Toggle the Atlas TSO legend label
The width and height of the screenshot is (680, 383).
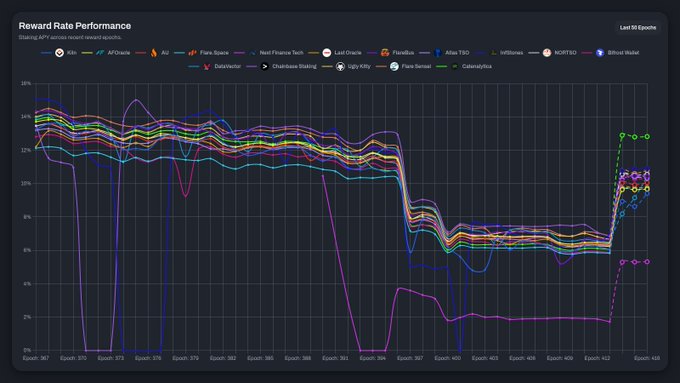pyautogui.click(x=457, y=52)
